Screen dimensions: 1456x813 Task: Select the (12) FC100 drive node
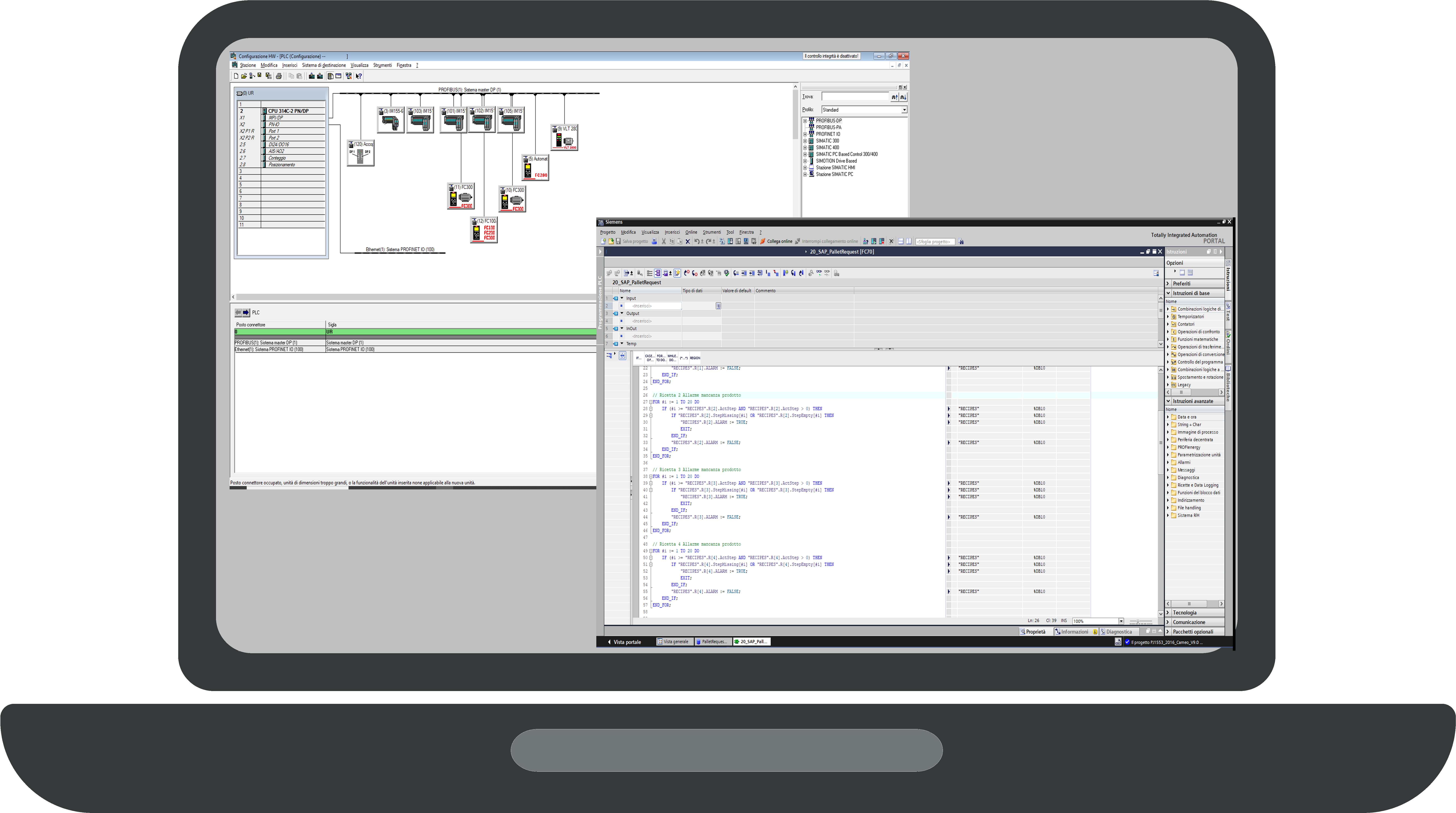[484, 230]
